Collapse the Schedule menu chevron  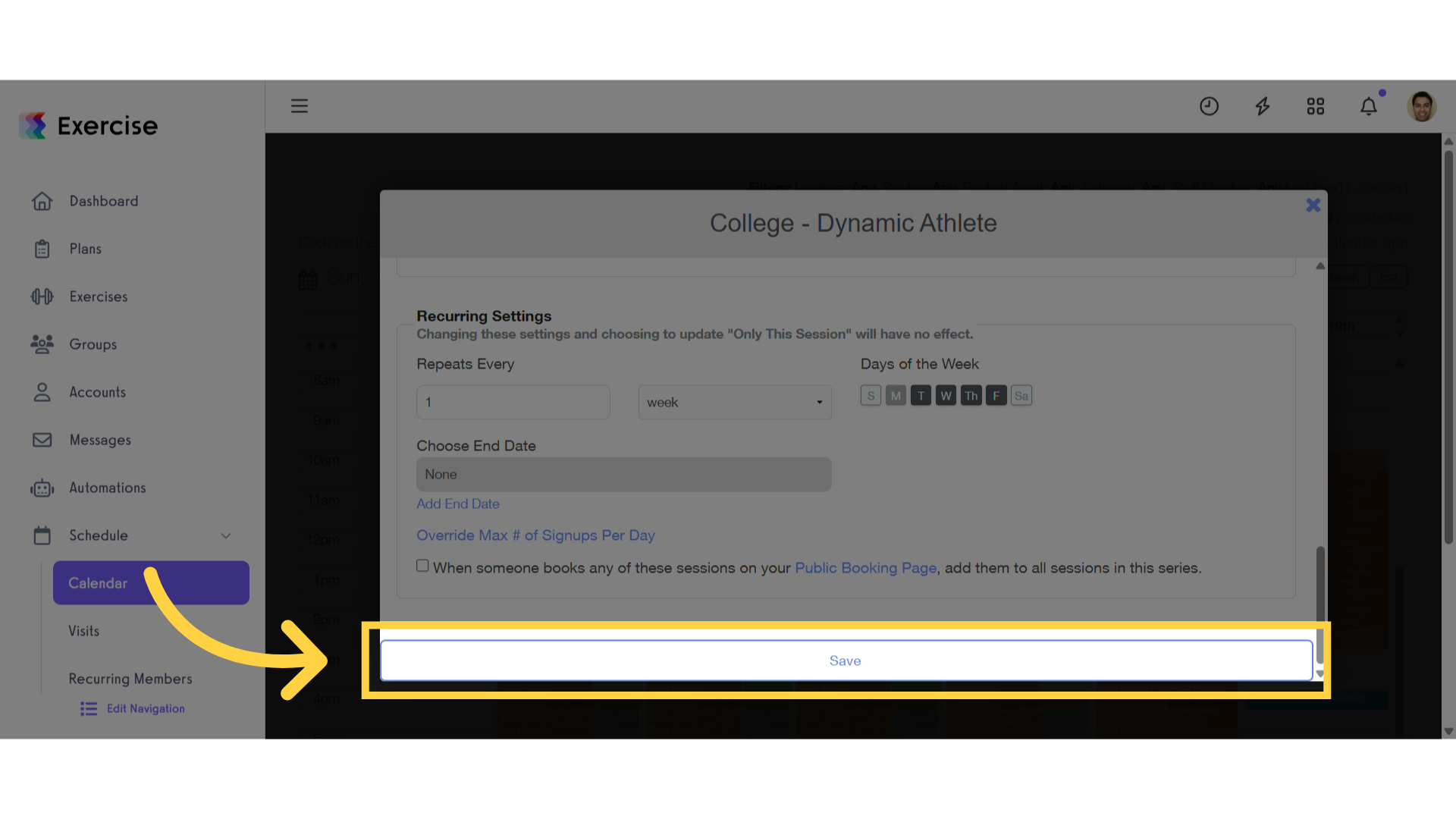click(x=226, y=535)
